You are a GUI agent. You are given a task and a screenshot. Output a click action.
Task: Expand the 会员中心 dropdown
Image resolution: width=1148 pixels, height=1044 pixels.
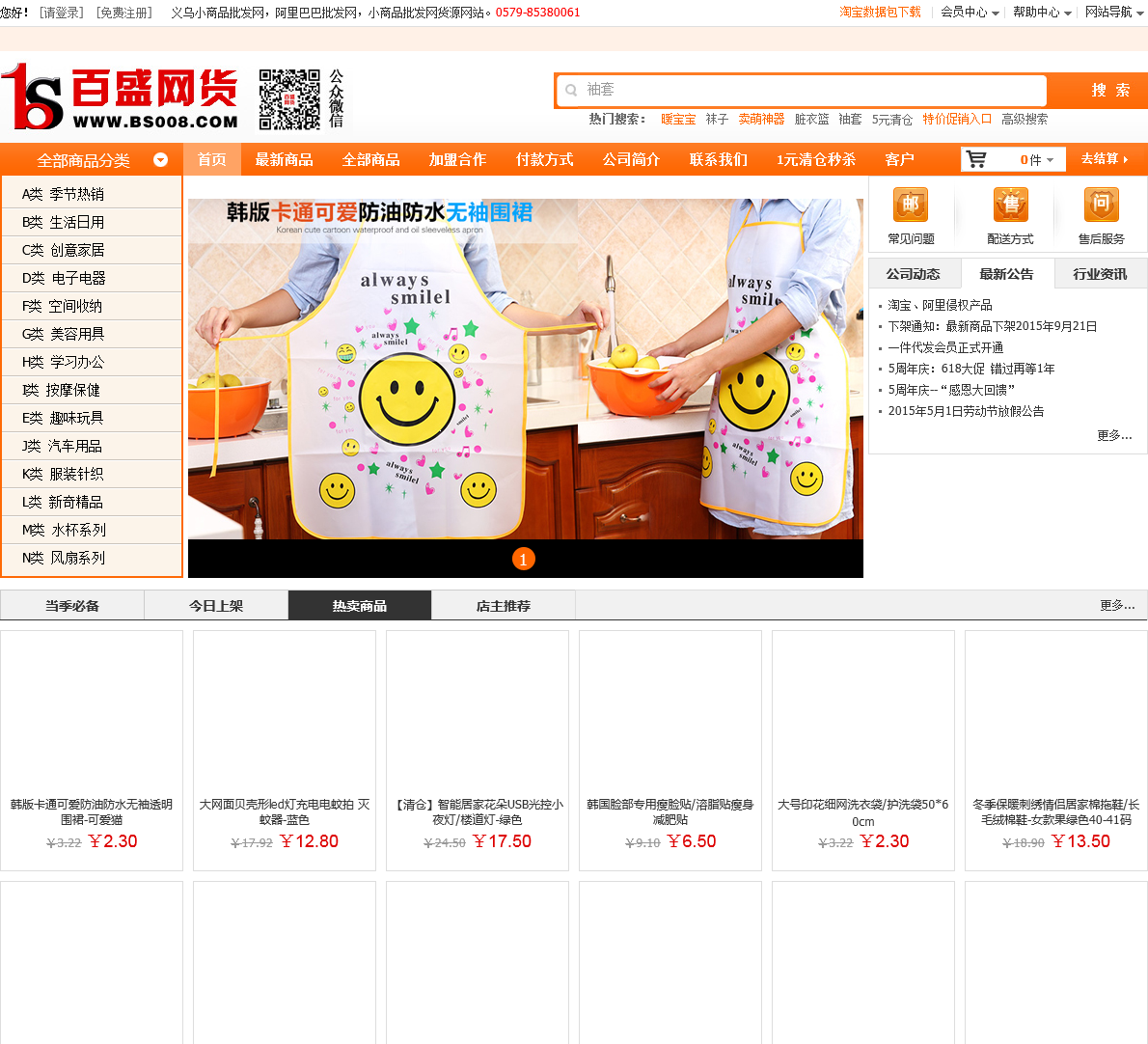pos(970,12)
